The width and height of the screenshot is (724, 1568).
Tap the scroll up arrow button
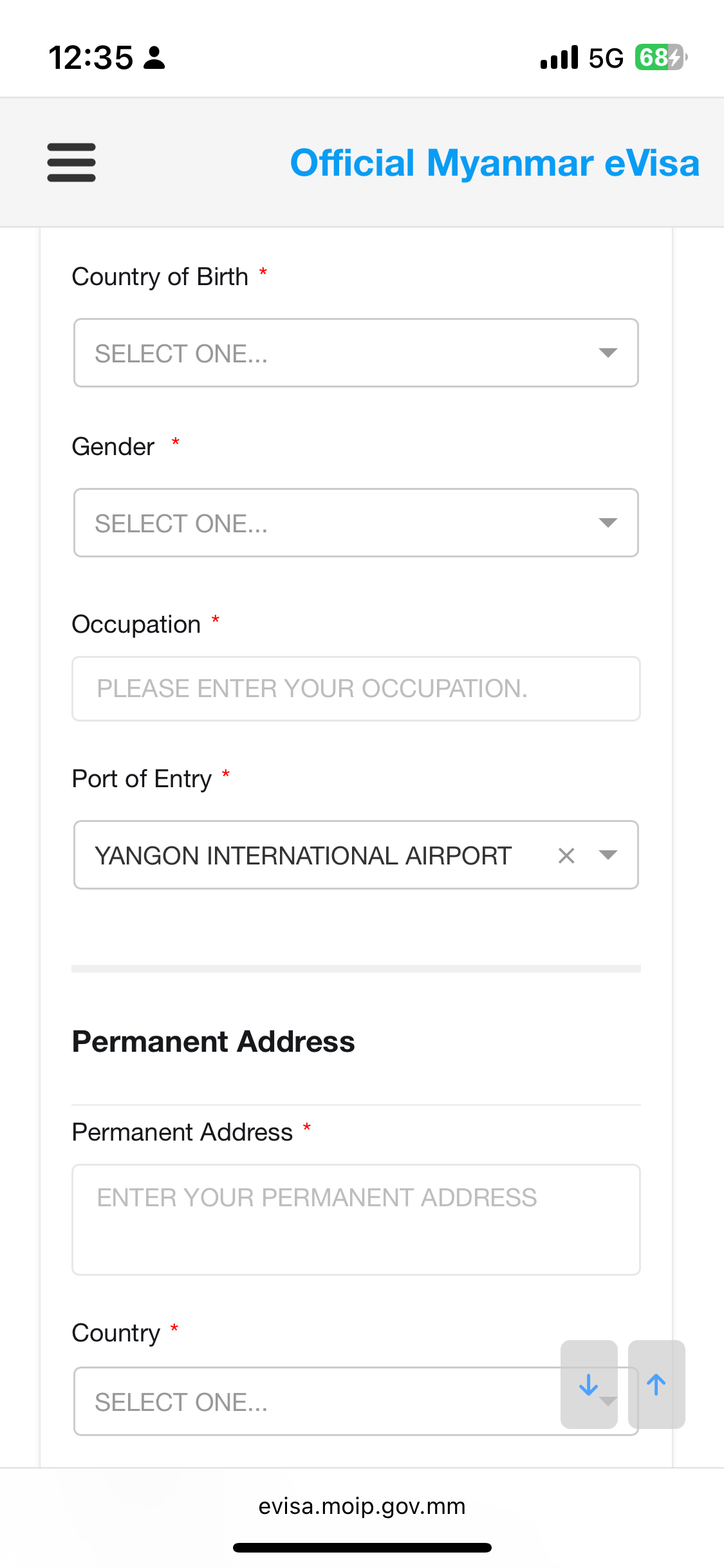(x=656, y=1384)
